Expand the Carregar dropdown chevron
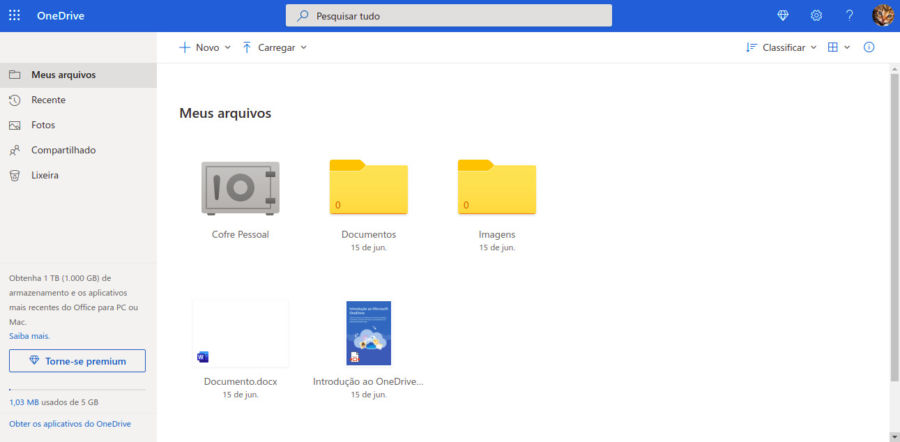Image resolution: width=900 pixels, height=442 pixels. click(304, 48)
